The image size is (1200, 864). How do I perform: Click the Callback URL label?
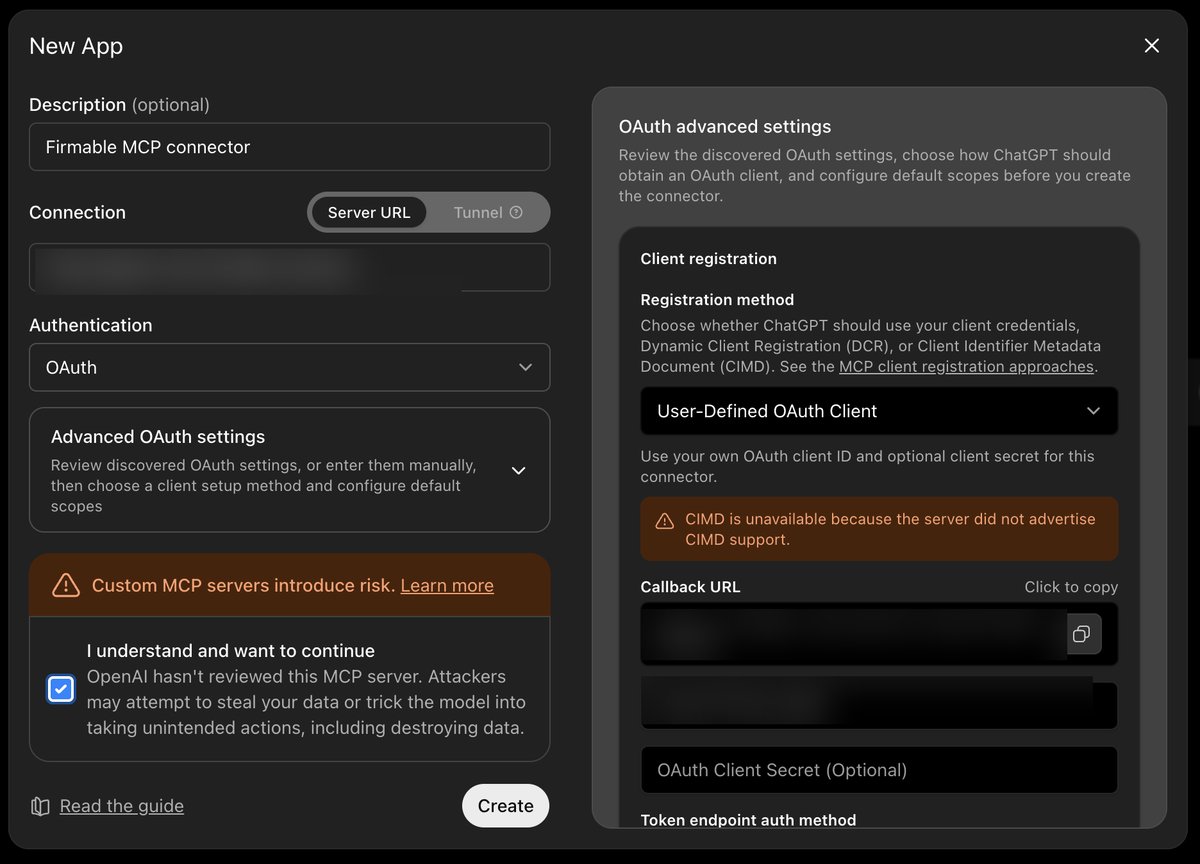(x=691, y=587)
